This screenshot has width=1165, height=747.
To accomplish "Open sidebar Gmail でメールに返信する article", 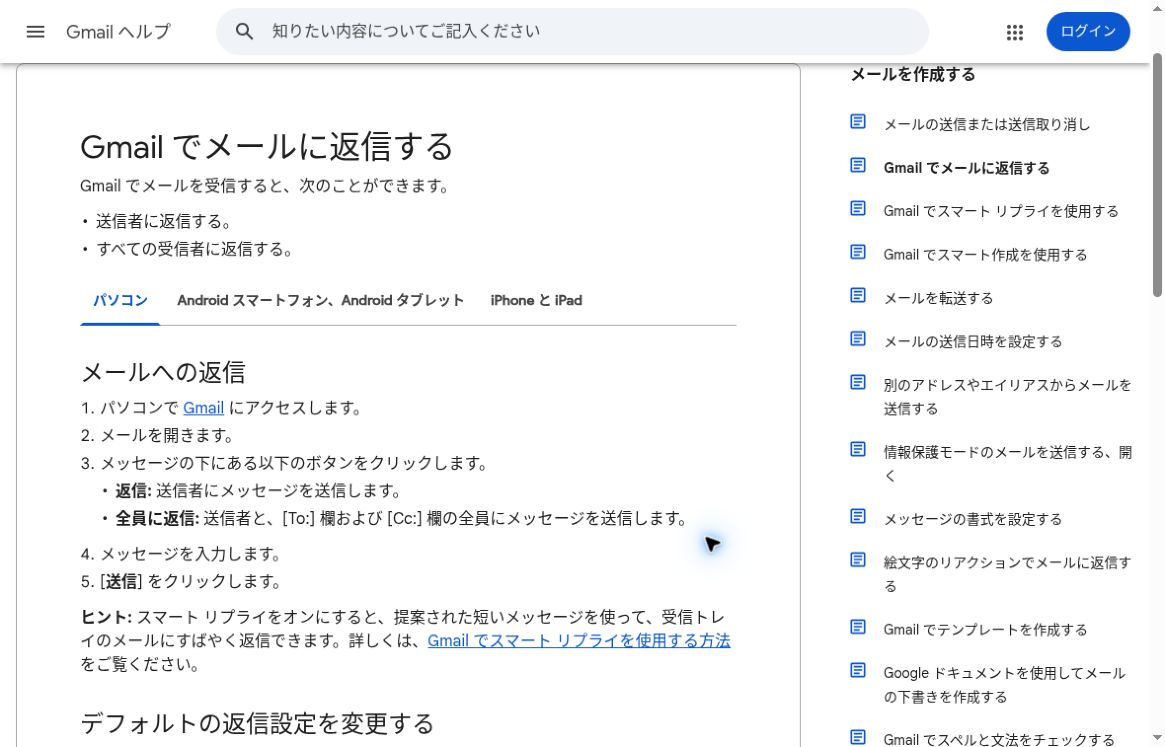I will pos(967,168).
